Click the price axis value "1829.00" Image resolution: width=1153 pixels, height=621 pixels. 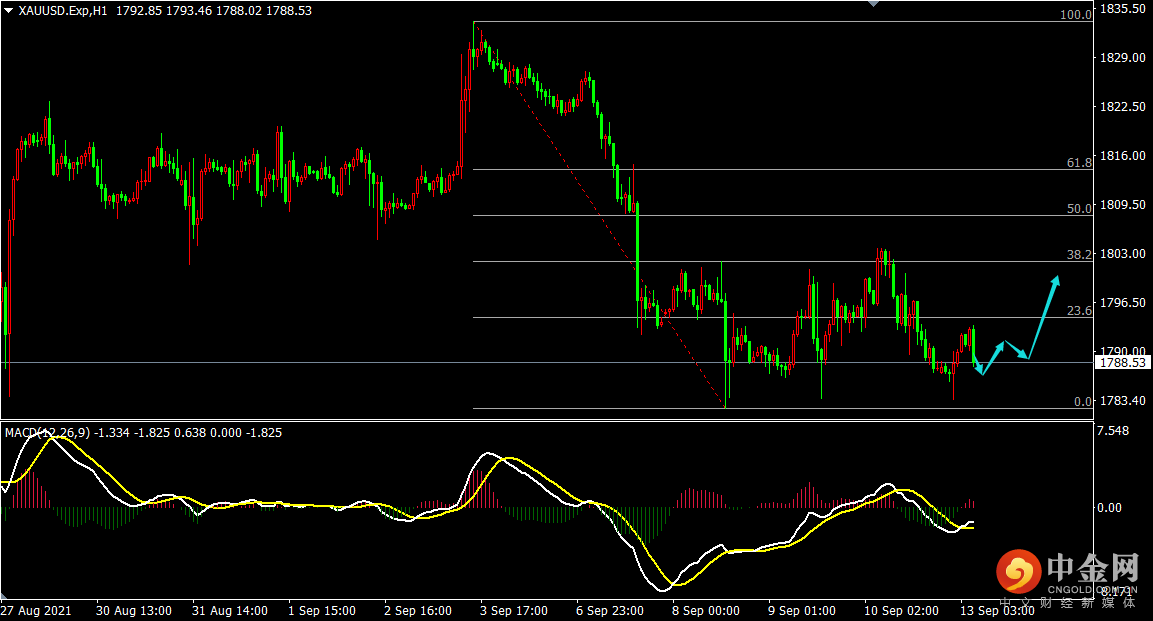pyautogui.click(x=1122, y=57)
